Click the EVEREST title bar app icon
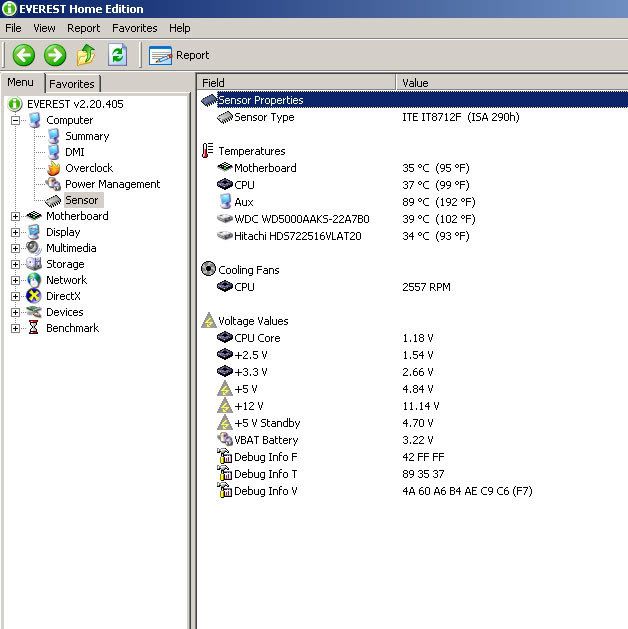This screenshot has width=628, height=629. coord(10,9)
